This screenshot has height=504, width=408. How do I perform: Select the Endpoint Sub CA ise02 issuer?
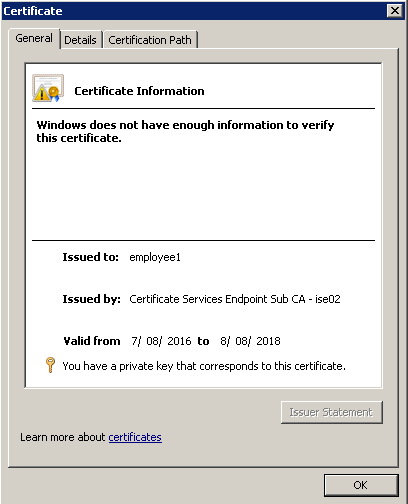(x=235, y=299)
